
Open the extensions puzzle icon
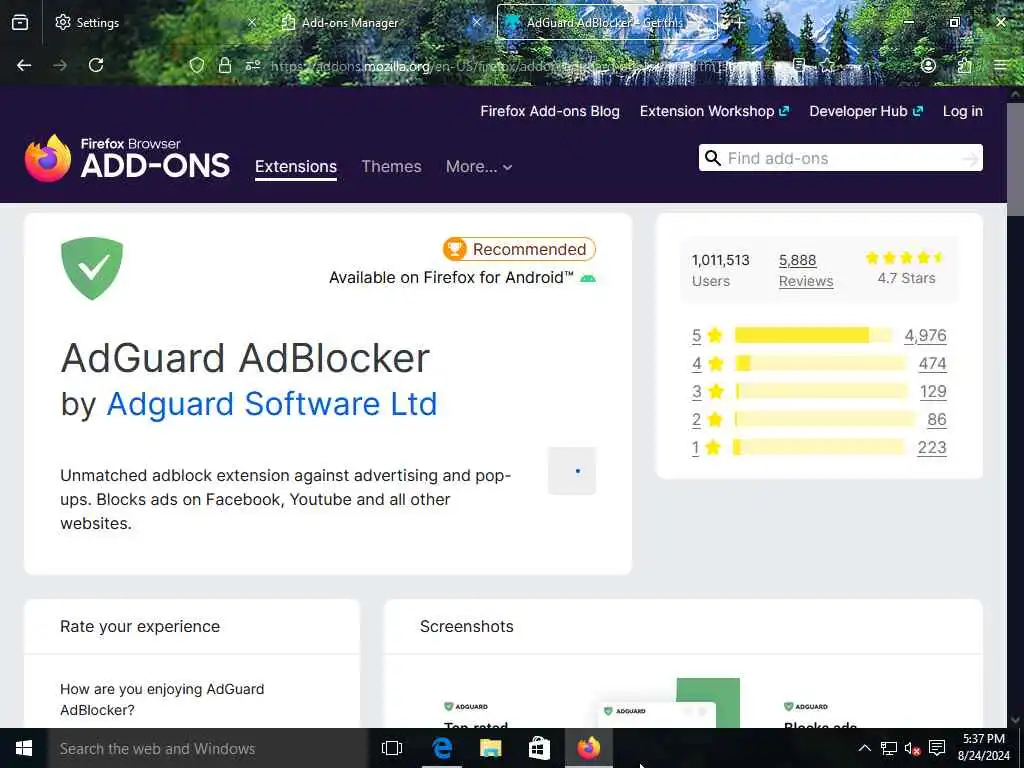pos(964,65)
